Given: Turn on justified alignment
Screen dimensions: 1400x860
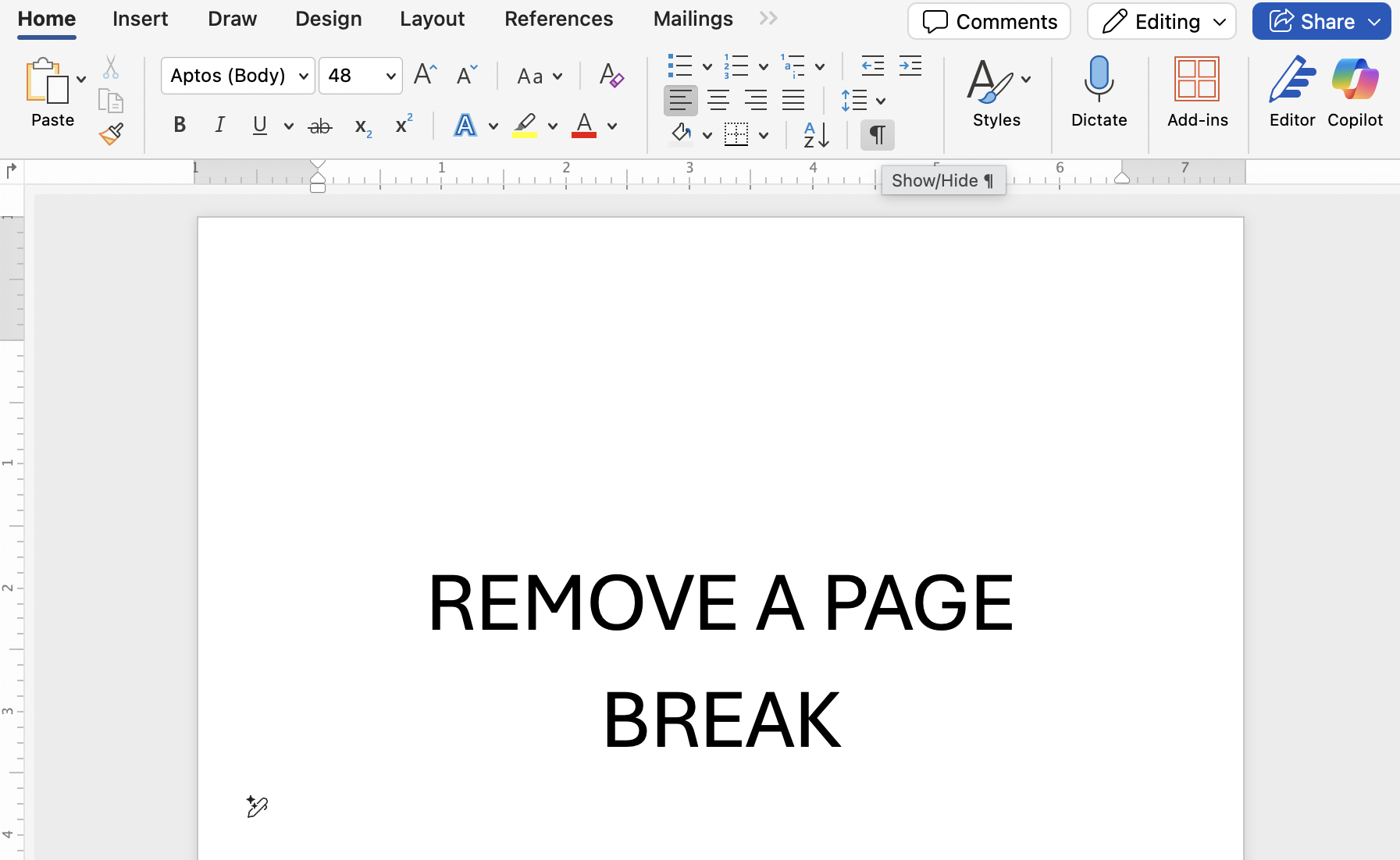Looking at the screenshot, I should point(794,100).
